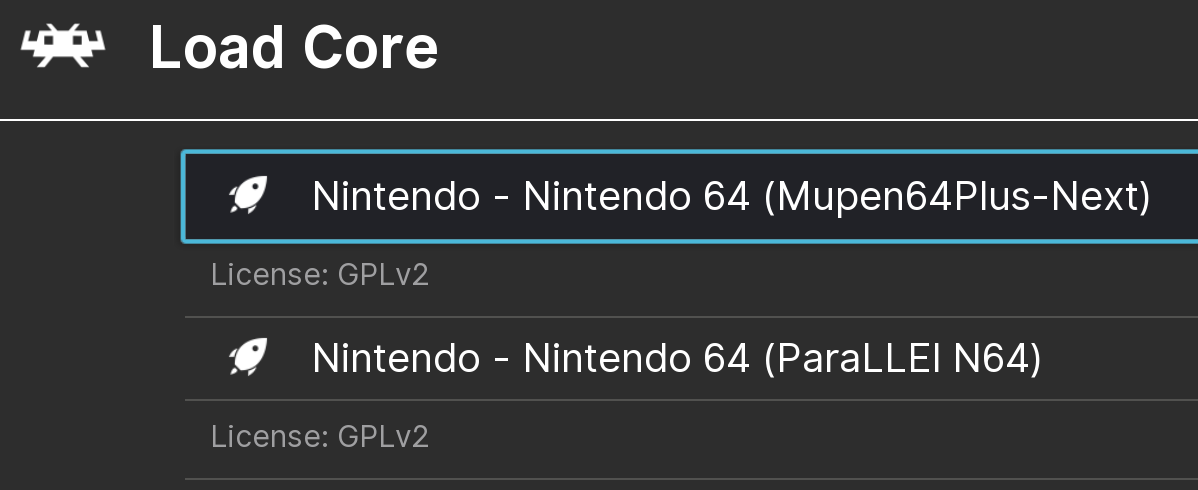Open the first Nintendo 64 list item

(x=691, y=196)
